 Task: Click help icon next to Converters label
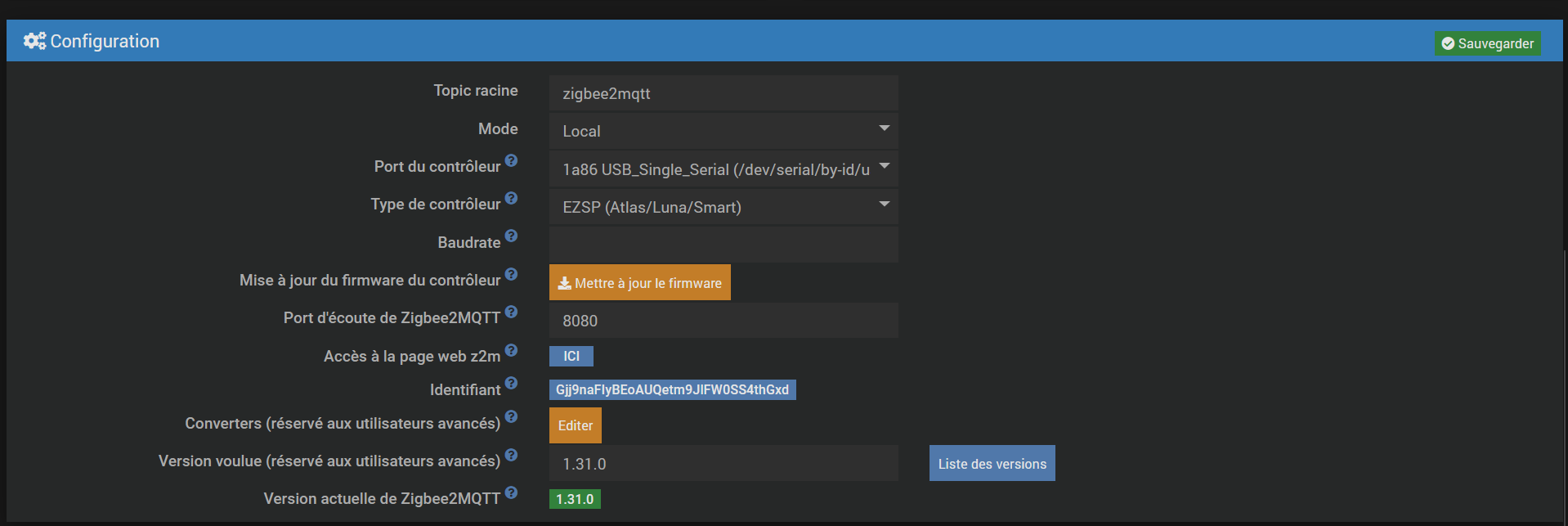click(x=511, y=416)
